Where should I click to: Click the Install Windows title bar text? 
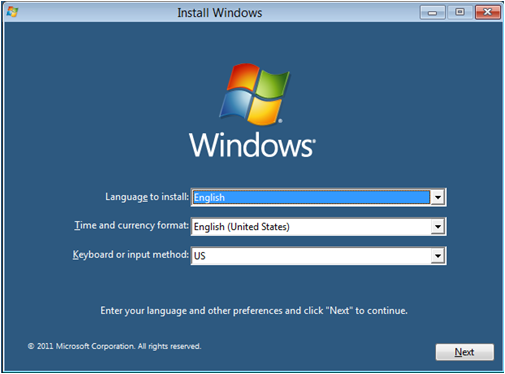220,13
